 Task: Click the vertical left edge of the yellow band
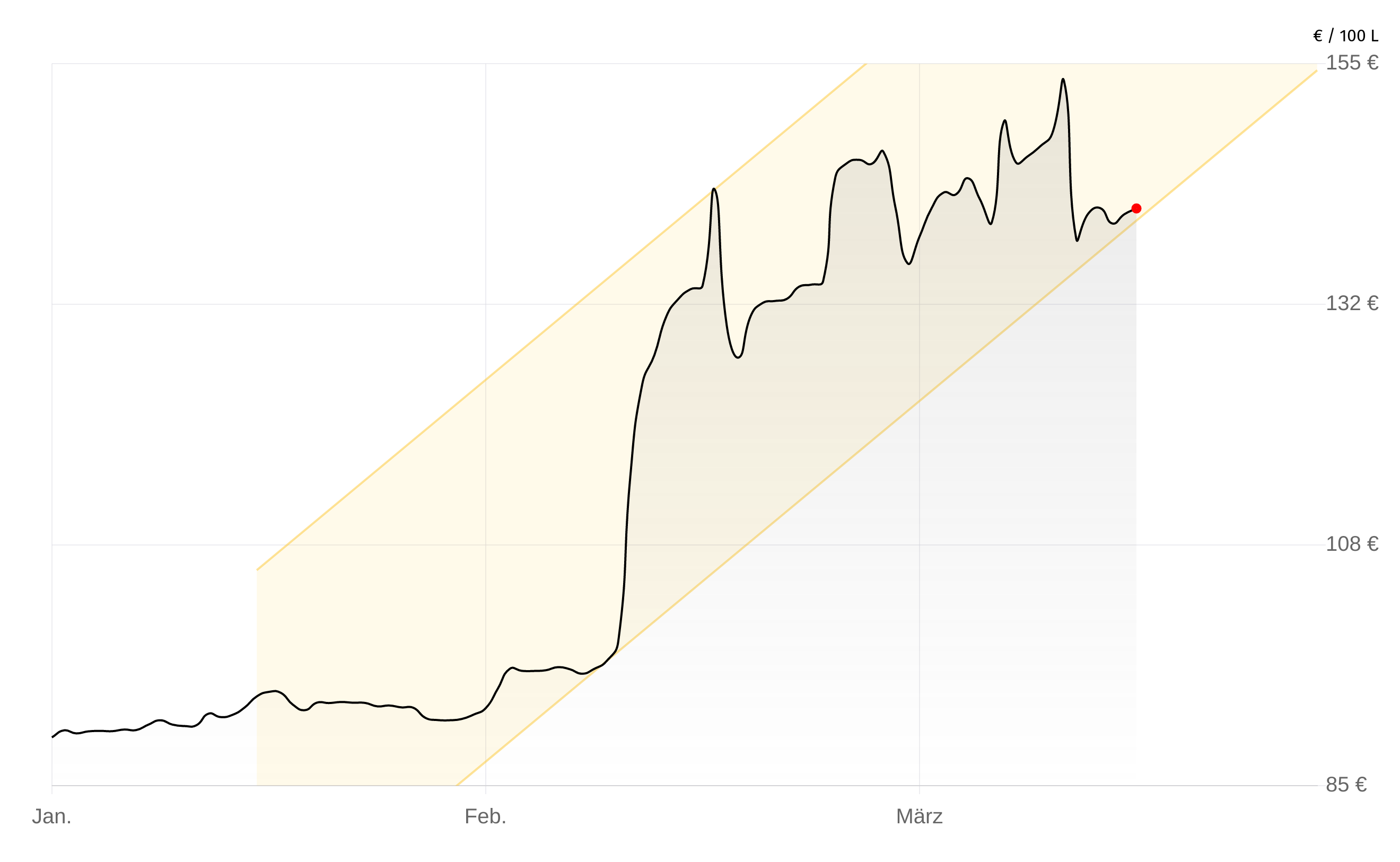[257, 684]
